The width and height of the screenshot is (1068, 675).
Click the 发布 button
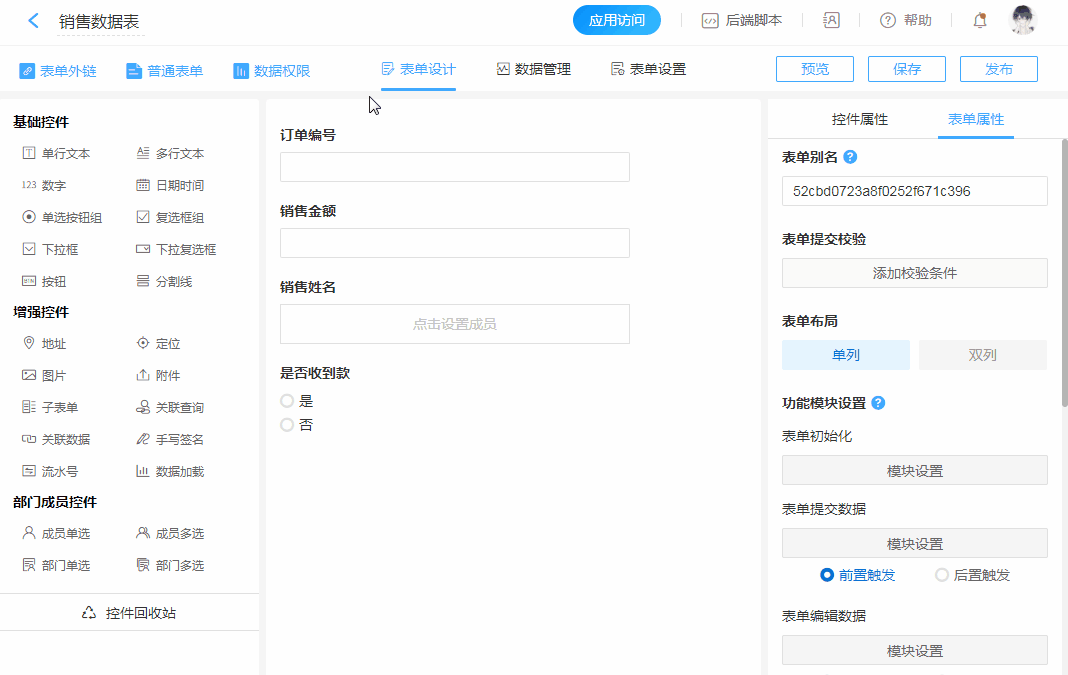coord(998,69)
